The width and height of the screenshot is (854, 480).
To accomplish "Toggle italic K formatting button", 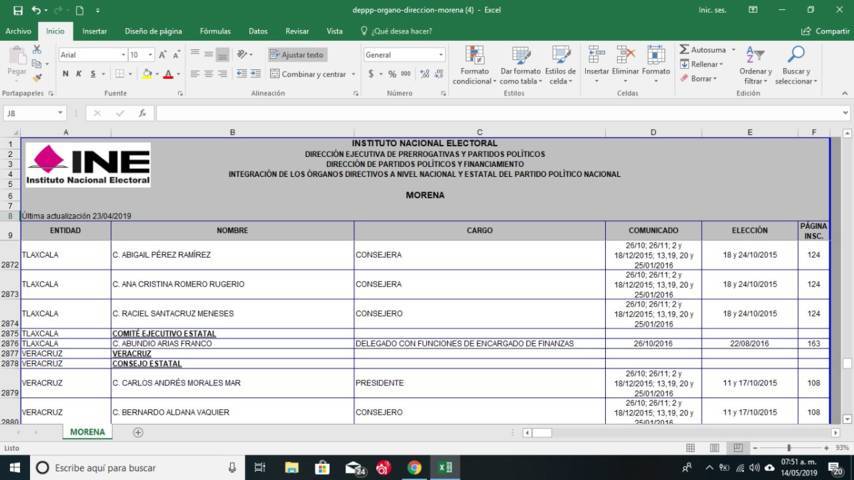I will 79,74.
